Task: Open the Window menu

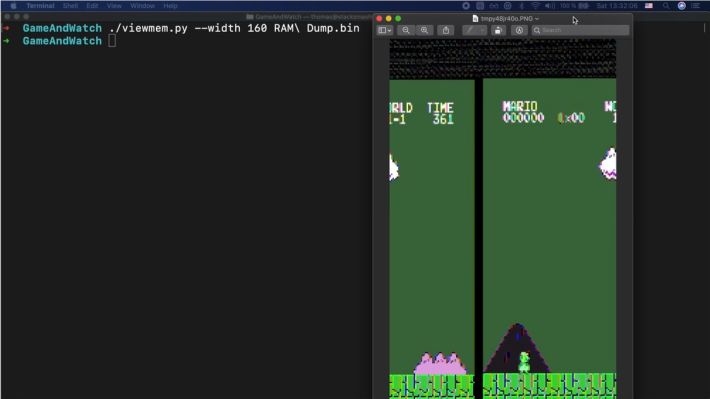Action: 142,6
